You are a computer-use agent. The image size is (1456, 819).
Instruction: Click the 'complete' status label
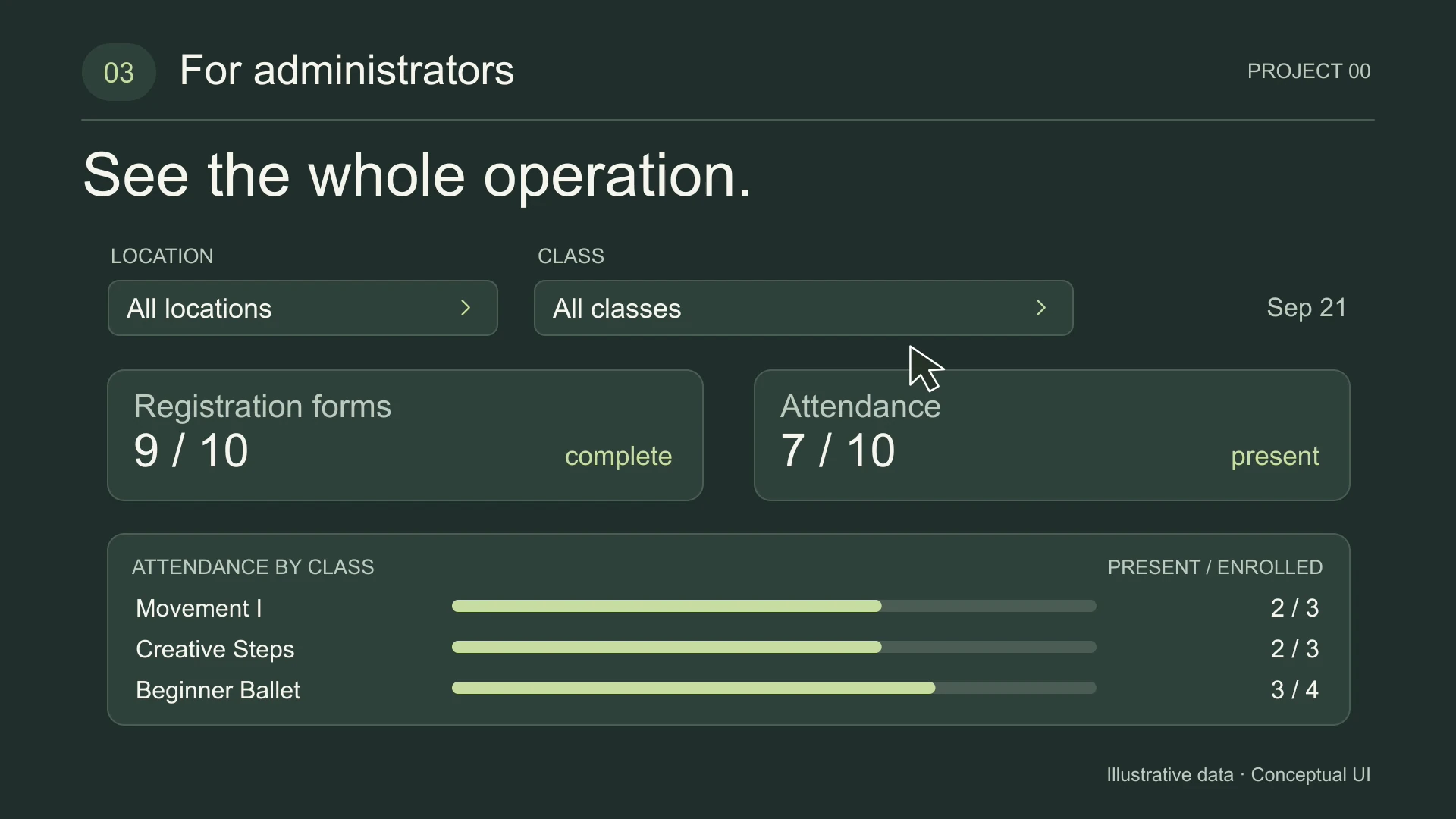point(618,457)
